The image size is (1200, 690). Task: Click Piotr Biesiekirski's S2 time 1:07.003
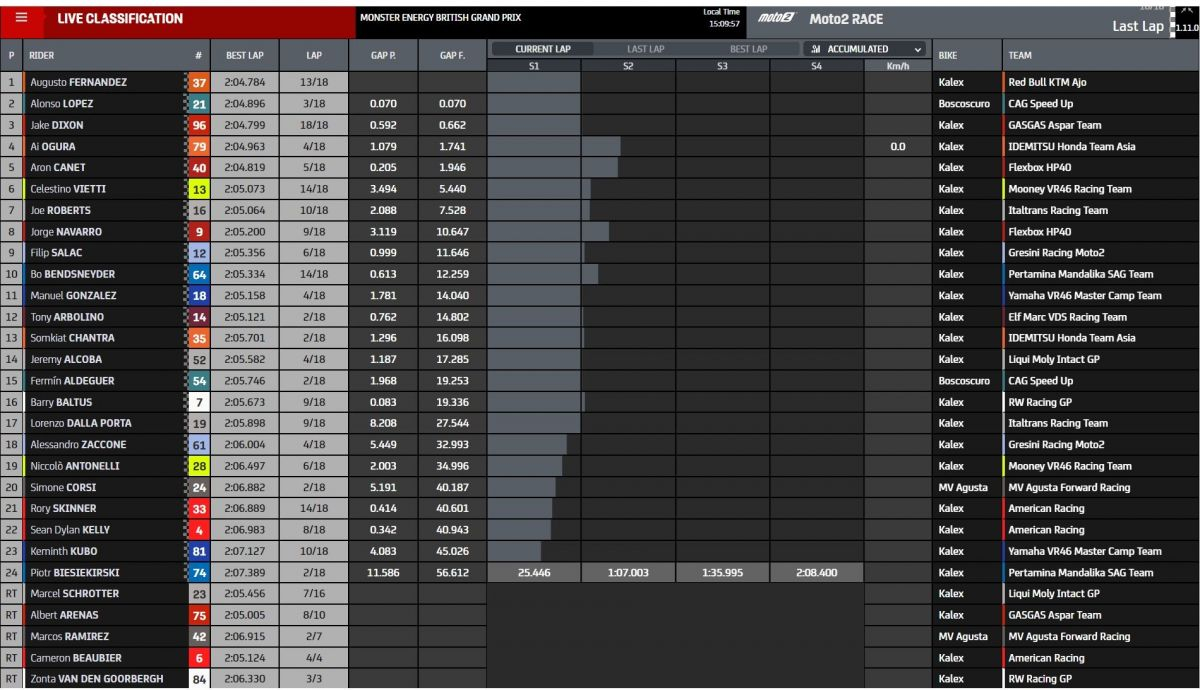pos(628,573)
